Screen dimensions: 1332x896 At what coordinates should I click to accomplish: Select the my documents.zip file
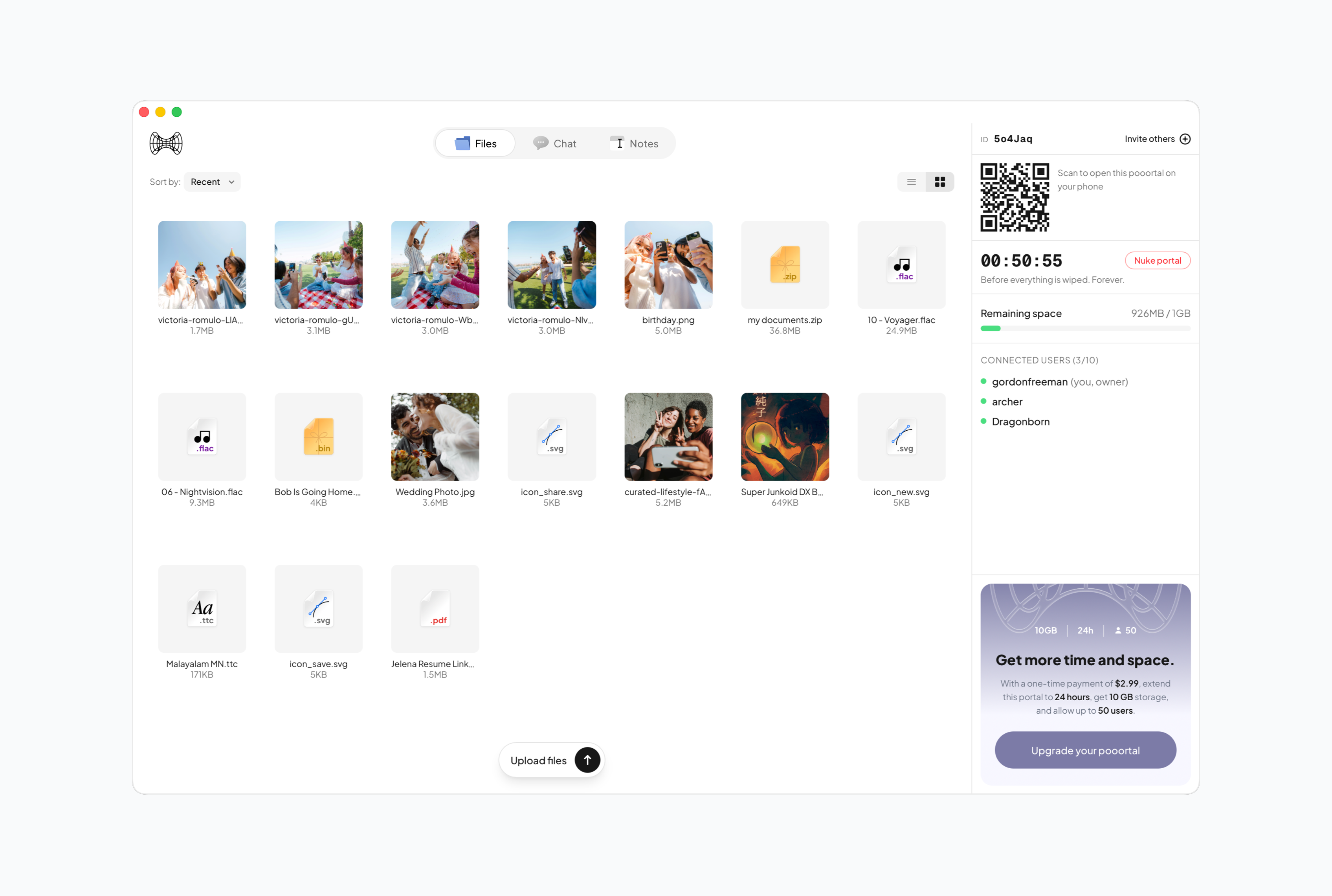[x=785, y=265]
